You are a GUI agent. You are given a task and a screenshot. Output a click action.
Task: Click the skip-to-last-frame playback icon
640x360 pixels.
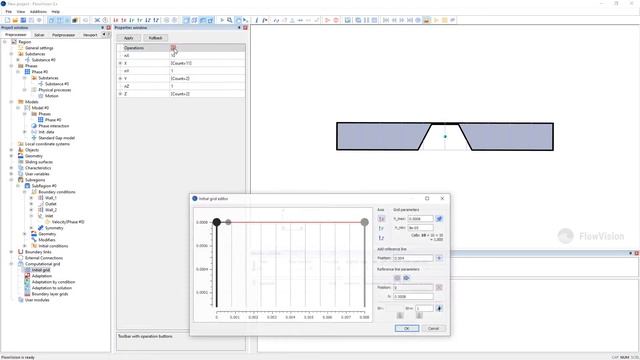(x=410, y=20)
